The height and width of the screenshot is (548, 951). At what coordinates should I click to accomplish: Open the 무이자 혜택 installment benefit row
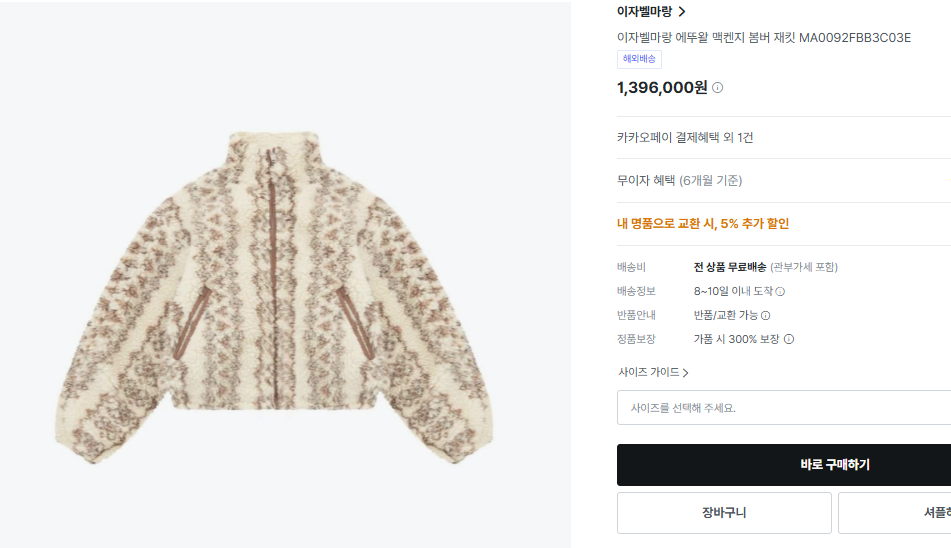[x=680, y=180]
